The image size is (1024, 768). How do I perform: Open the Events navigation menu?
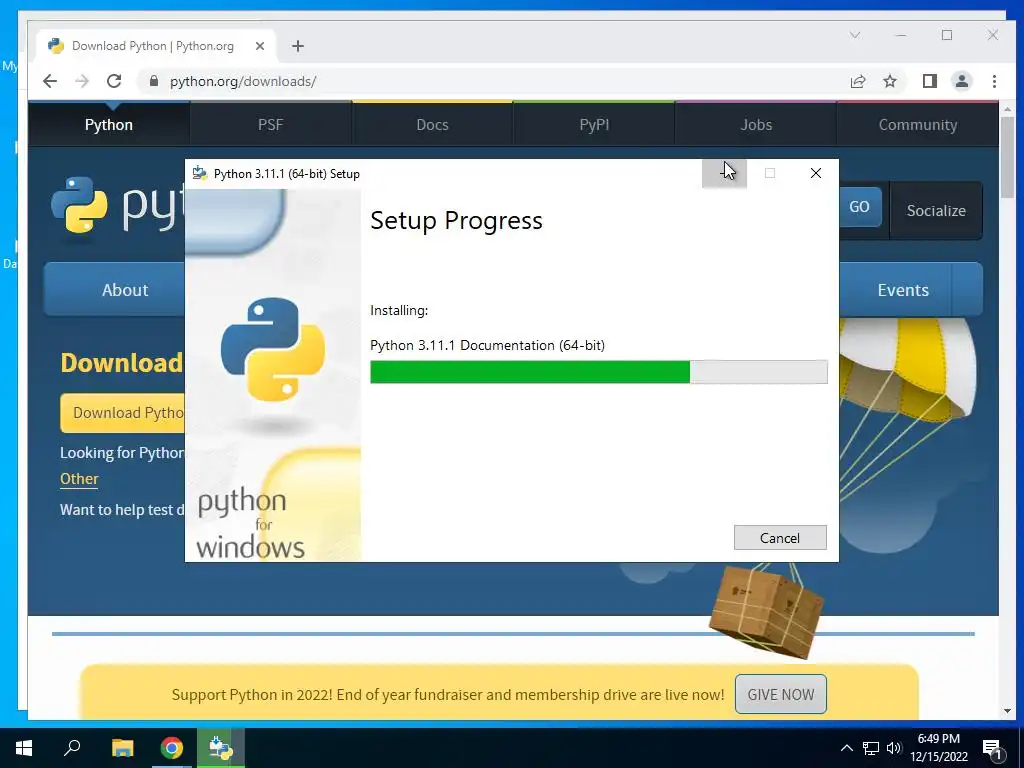pyautogui.click(x=903, y=289)
